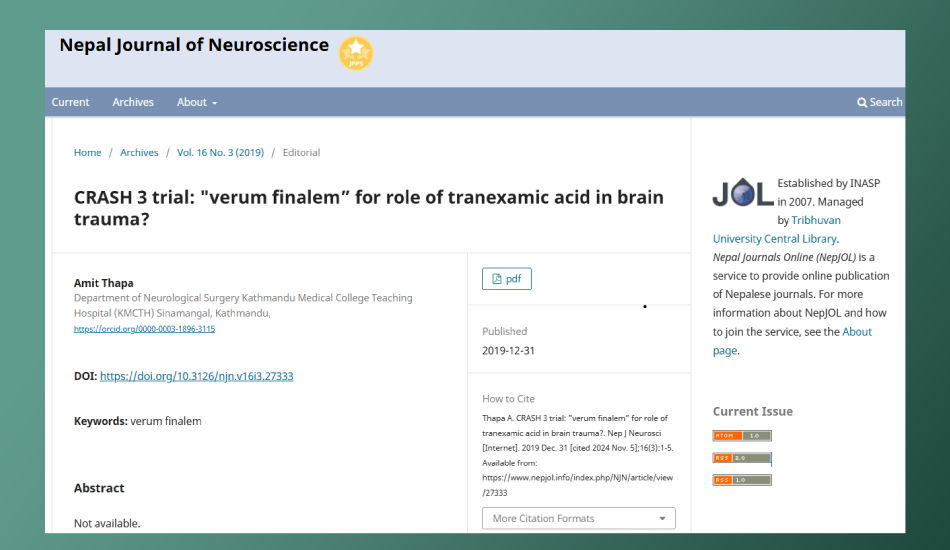Open the author's ORCID link
Screen dimensions: 950x550
(144, 329)
